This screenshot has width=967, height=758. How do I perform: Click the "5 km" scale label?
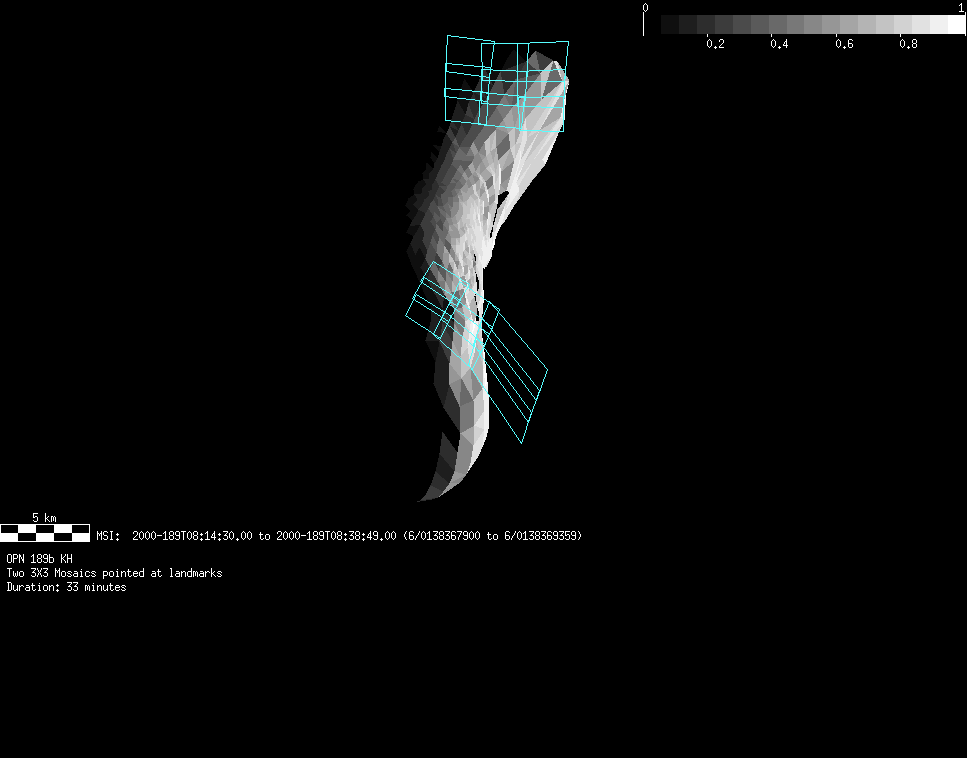[x=44, y=517]
